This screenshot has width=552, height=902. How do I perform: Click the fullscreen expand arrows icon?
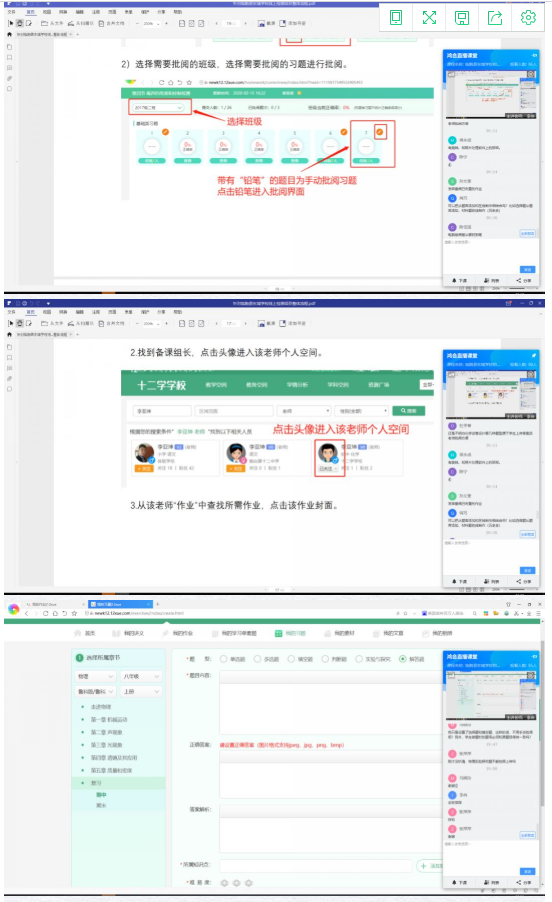tap(429, 17)
